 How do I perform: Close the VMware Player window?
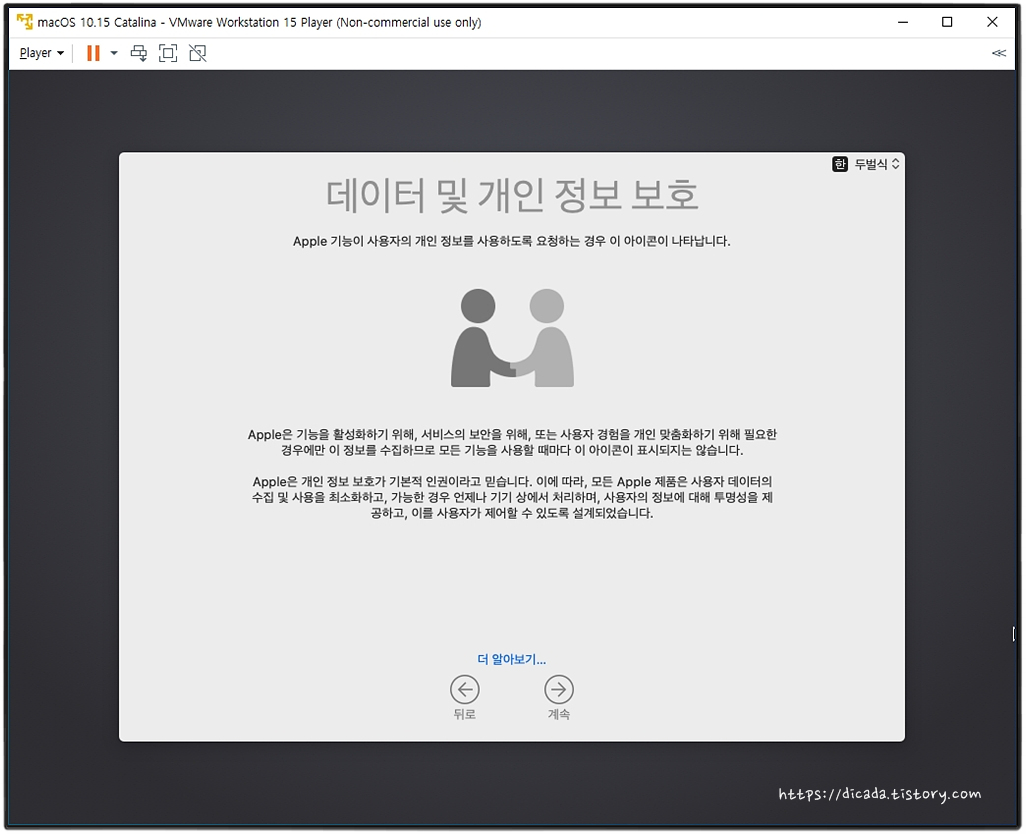992,22
